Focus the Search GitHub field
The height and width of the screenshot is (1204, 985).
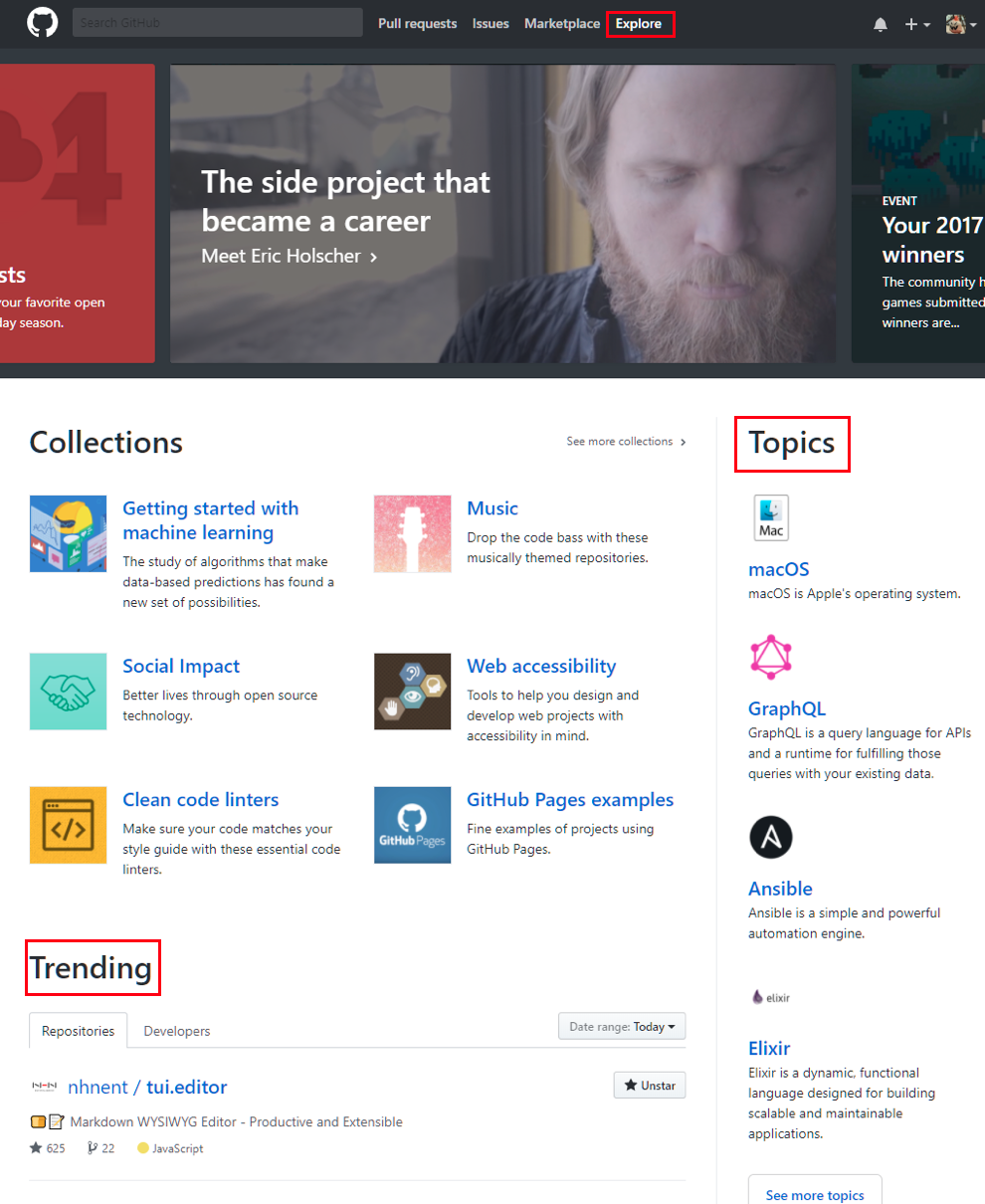pos(217,23)
